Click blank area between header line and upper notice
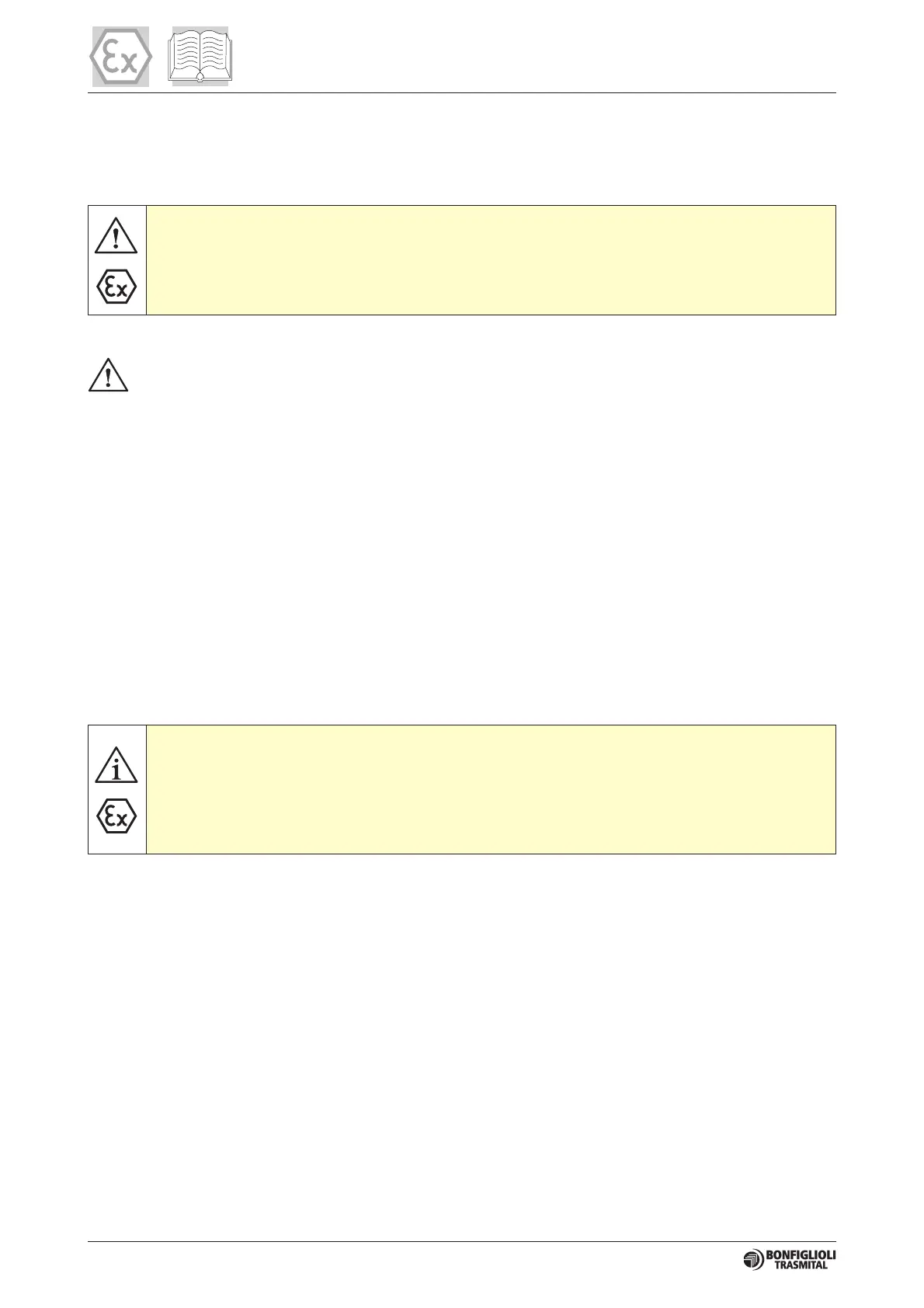The image size is (924, 1308). click(x=462, y=149)
